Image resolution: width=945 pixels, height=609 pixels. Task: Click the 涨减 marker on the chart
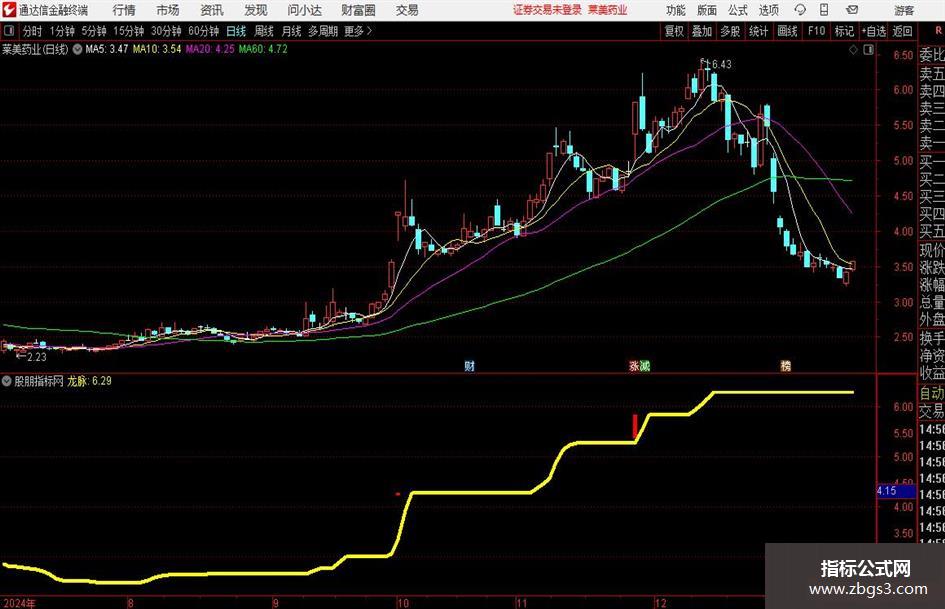click(639, 366)
